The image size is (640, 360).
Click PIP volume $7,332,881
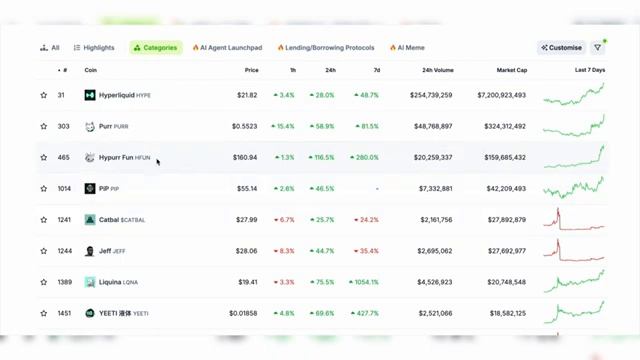point(436,189)
